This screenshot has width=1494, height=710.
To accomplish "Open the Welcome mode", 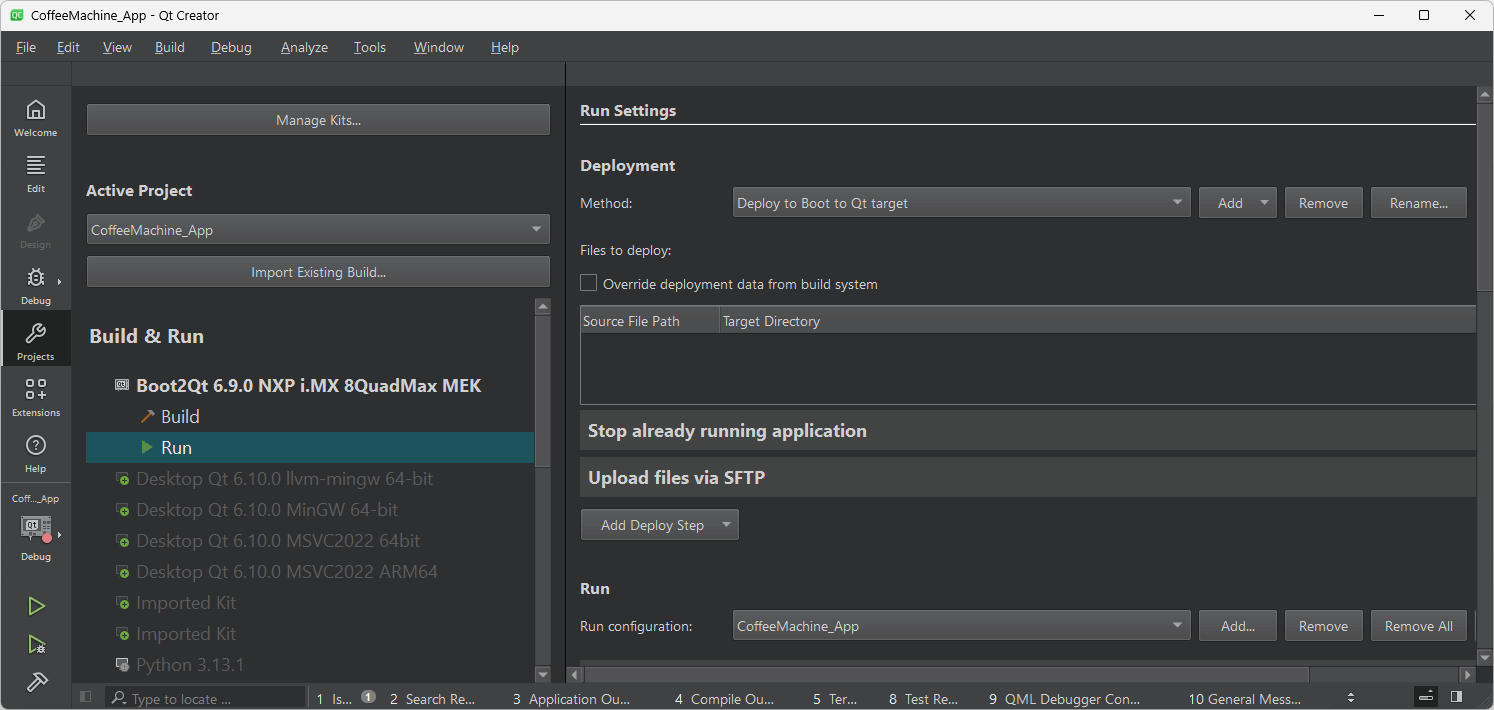I will click(35, 117).
